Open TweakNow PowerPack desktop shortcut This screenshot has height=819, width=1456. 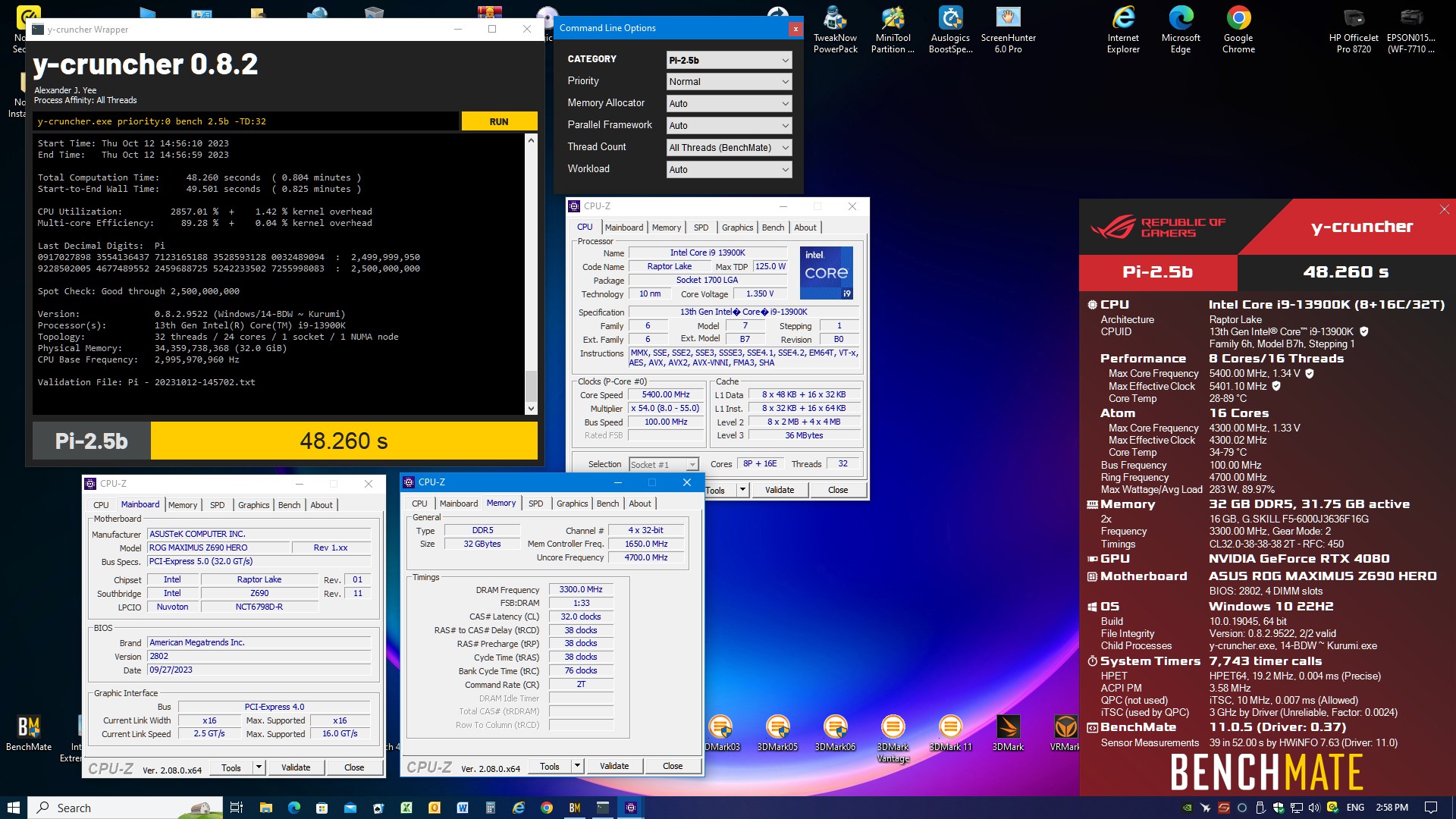pyautogui.click(x=835, y=30)
